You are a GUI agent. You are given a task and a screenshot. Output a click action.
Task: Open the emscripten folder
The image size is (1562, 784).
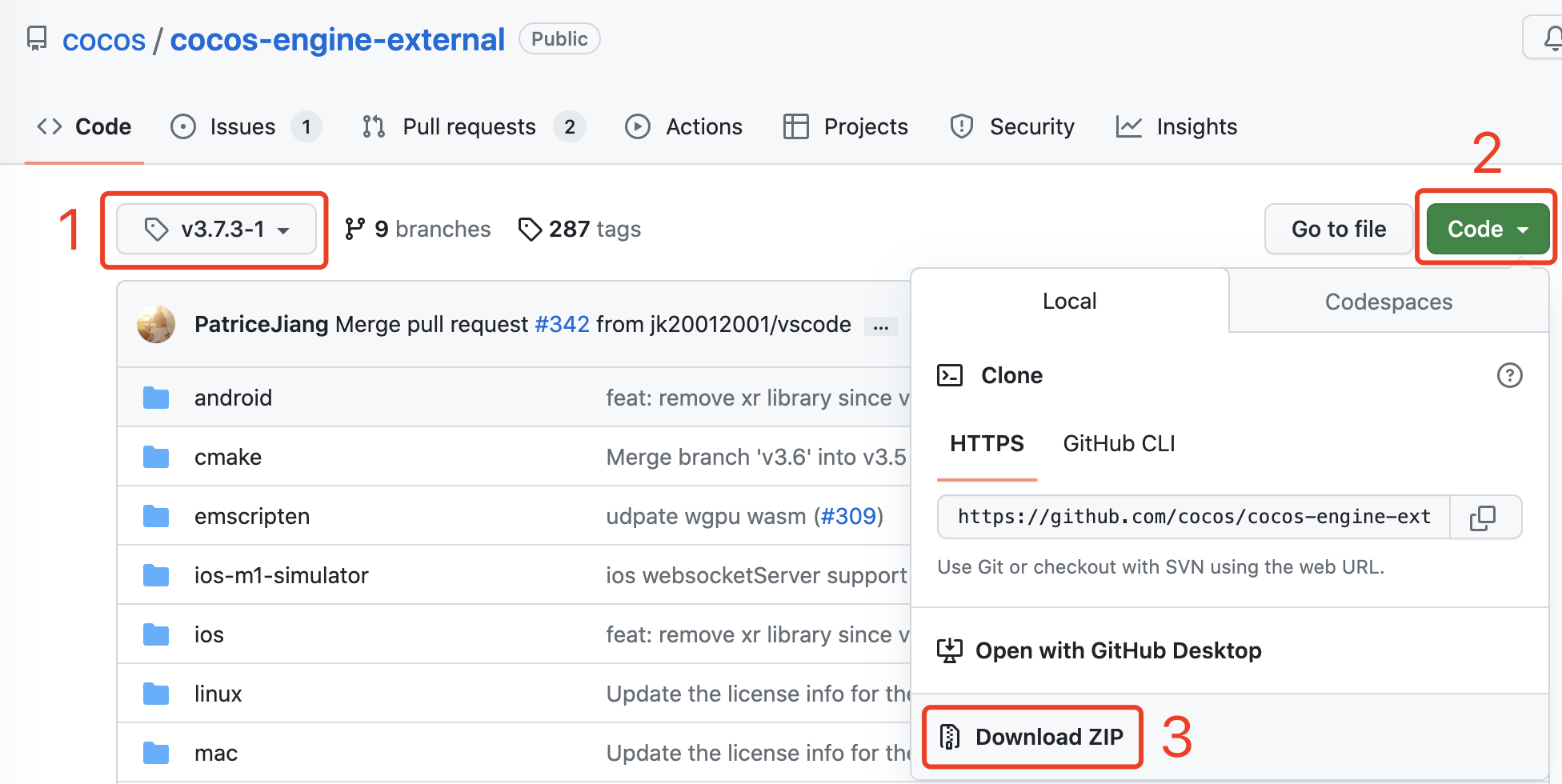(x=252, y=516)
